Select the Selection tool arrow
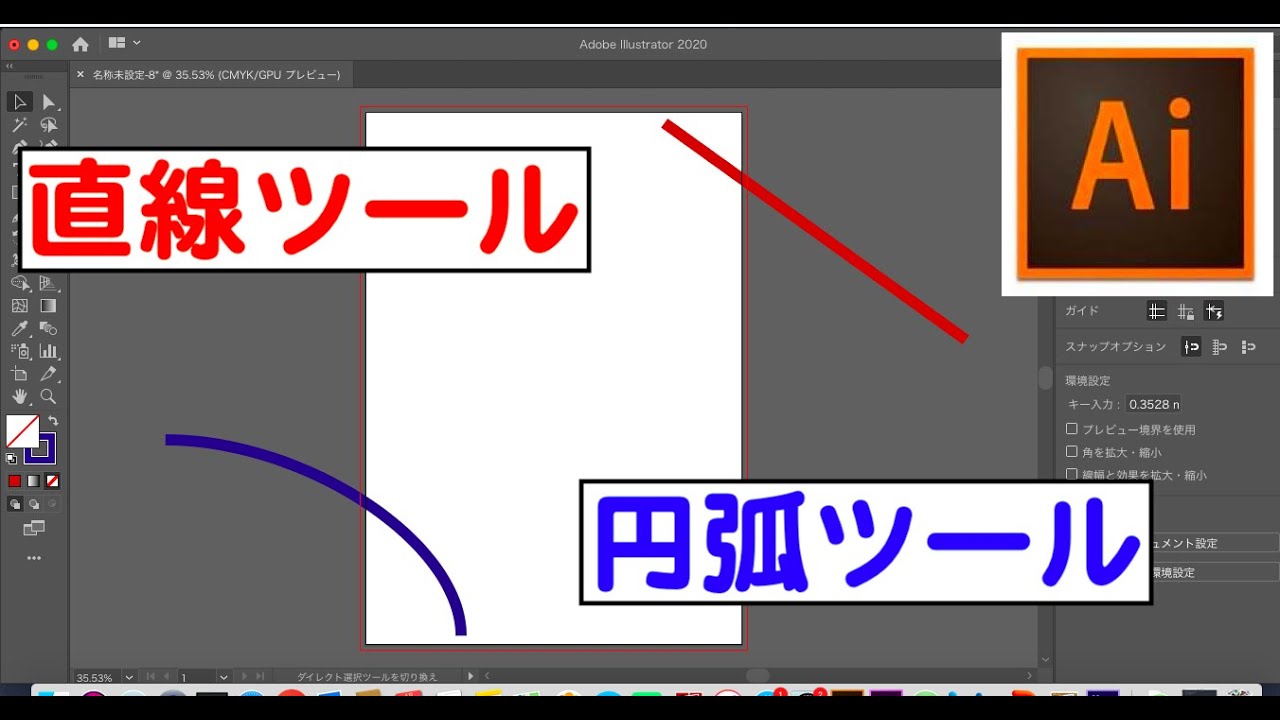1280x720 pixels. pos(19,102)
